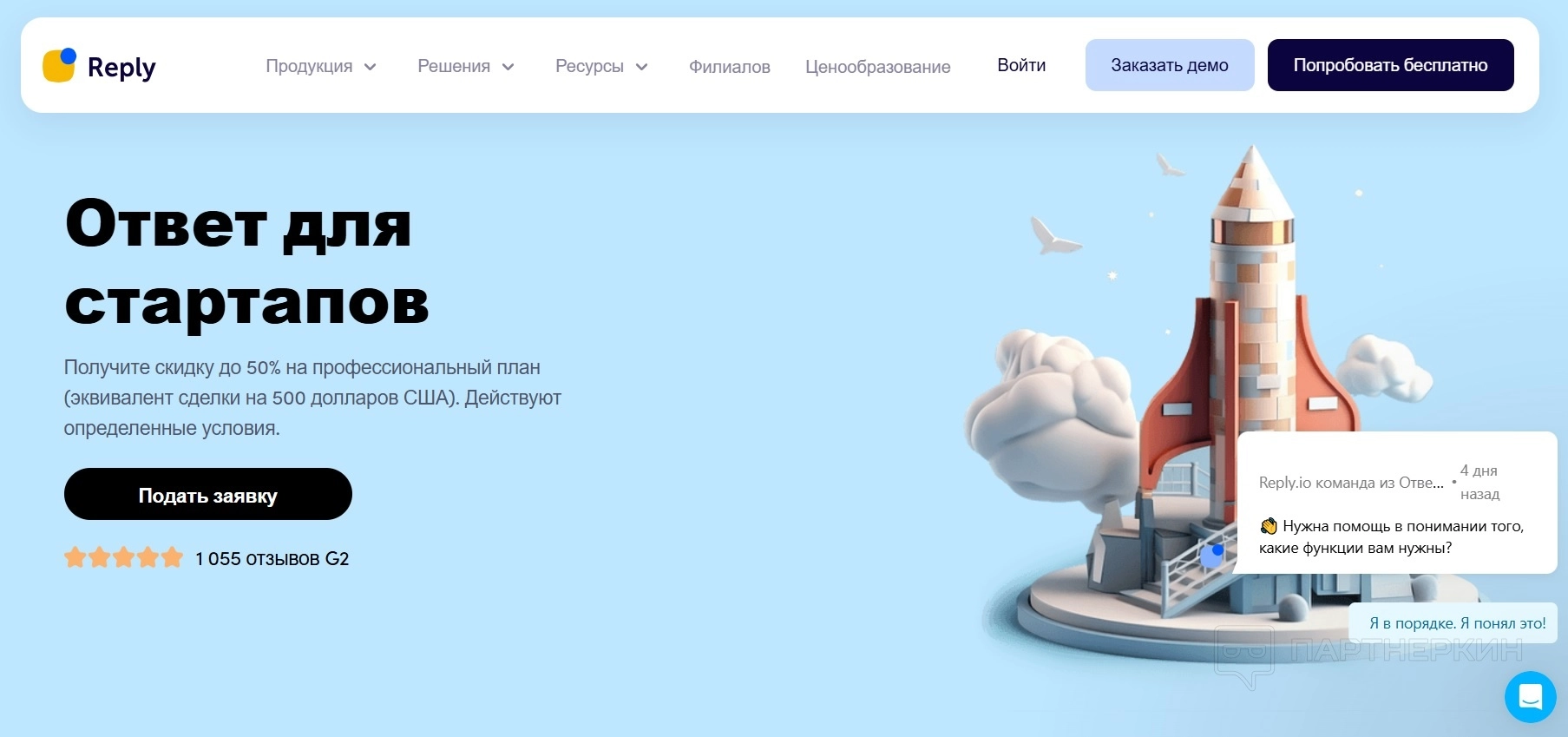Click the five-star rating icons
1568x737 pixels.
123,557
